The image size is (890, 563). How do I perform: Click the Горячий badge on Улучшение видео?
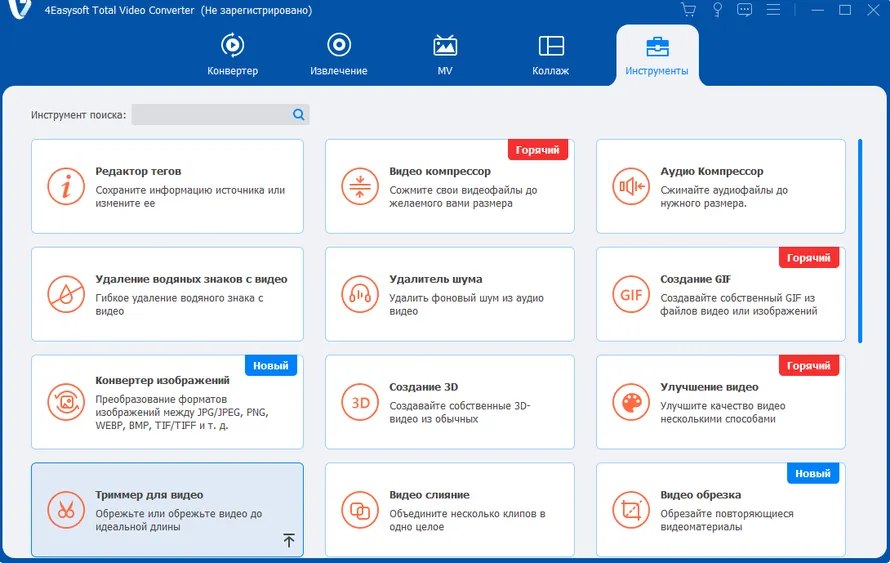tap(809, 365)
